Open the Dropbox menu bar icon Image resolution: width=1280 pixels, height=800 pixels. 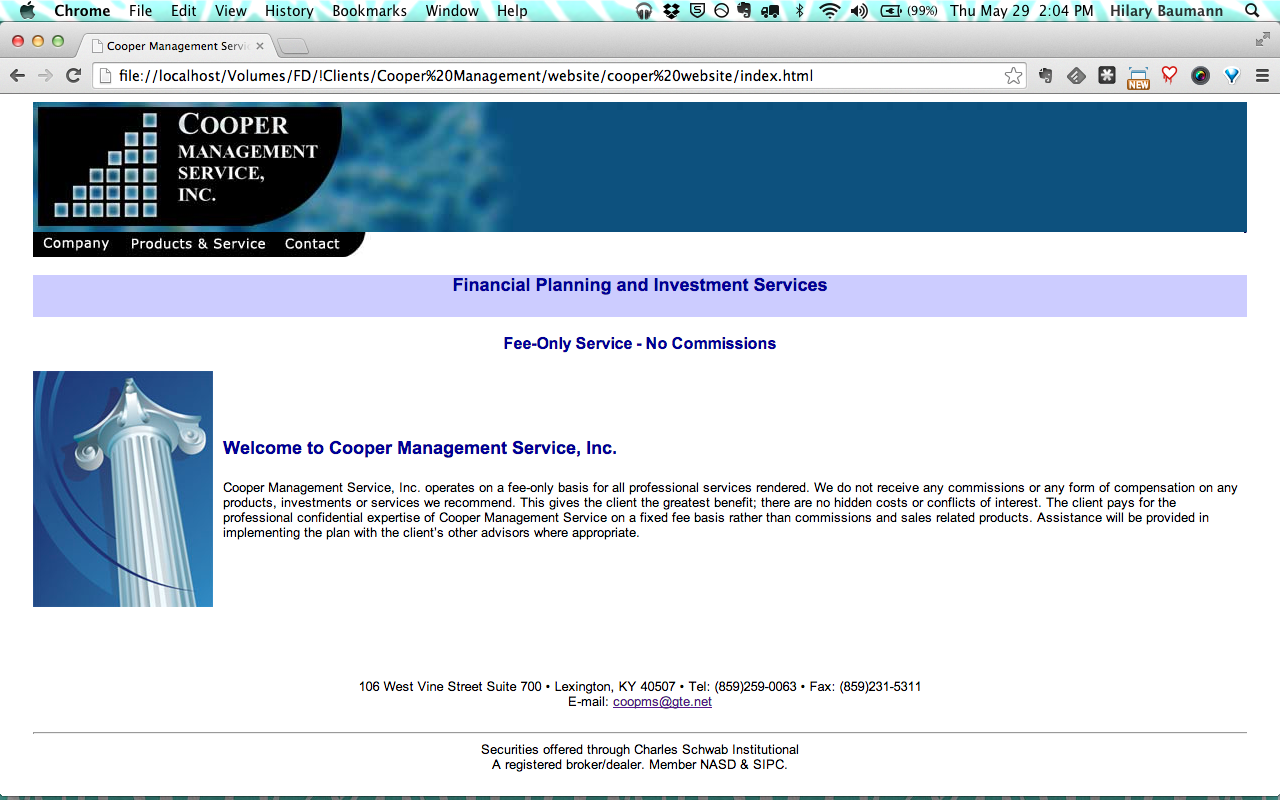[x=671, y=11]
